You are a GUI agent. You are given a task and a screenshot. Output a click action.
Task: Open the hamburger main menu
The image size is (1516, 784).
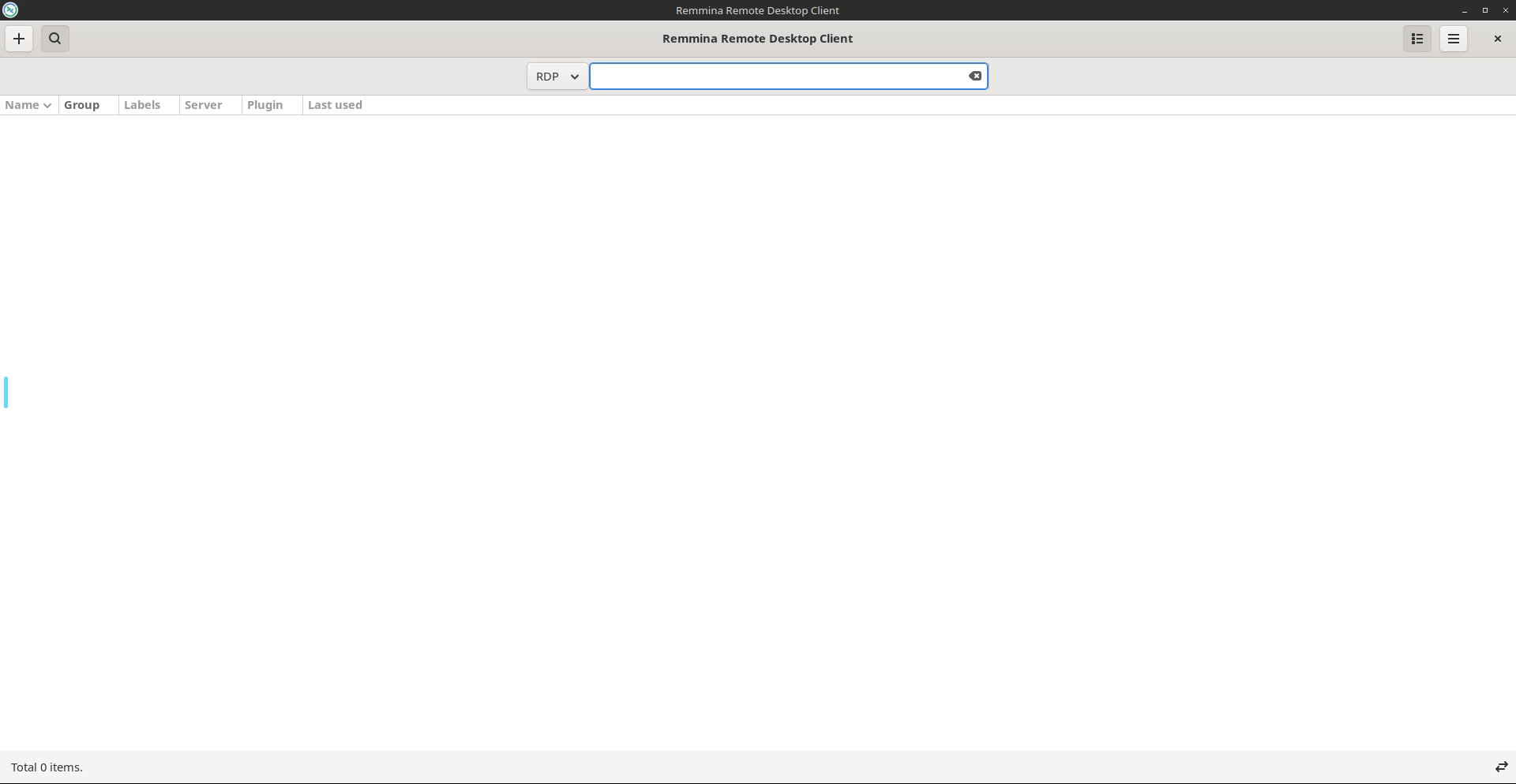[x=1454, y=39]
